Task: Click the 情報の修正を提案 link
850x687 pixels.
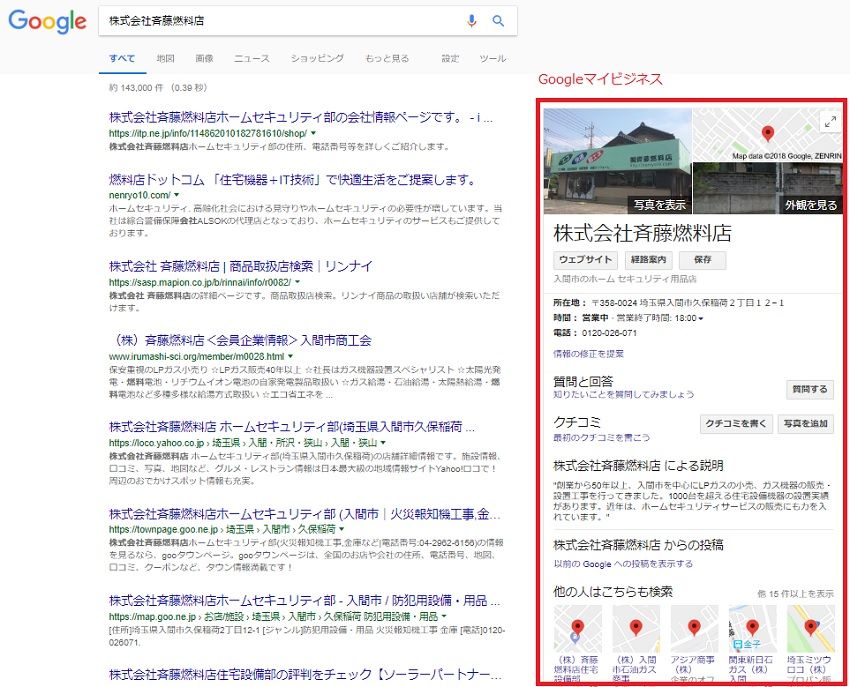Action: 588,353
